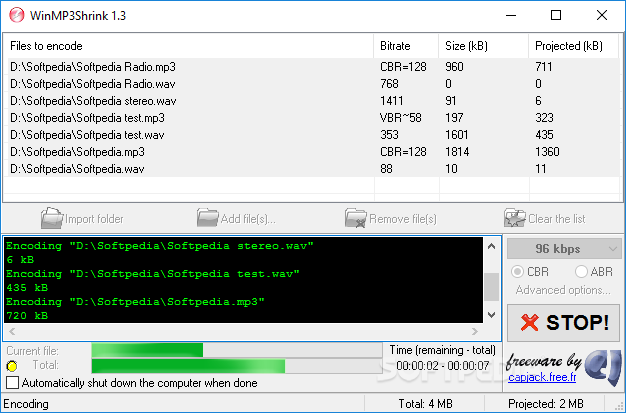The height and width of the screenshot is (413, 626).
Task: Click the Clear the list icon
Action: (515, 218)
